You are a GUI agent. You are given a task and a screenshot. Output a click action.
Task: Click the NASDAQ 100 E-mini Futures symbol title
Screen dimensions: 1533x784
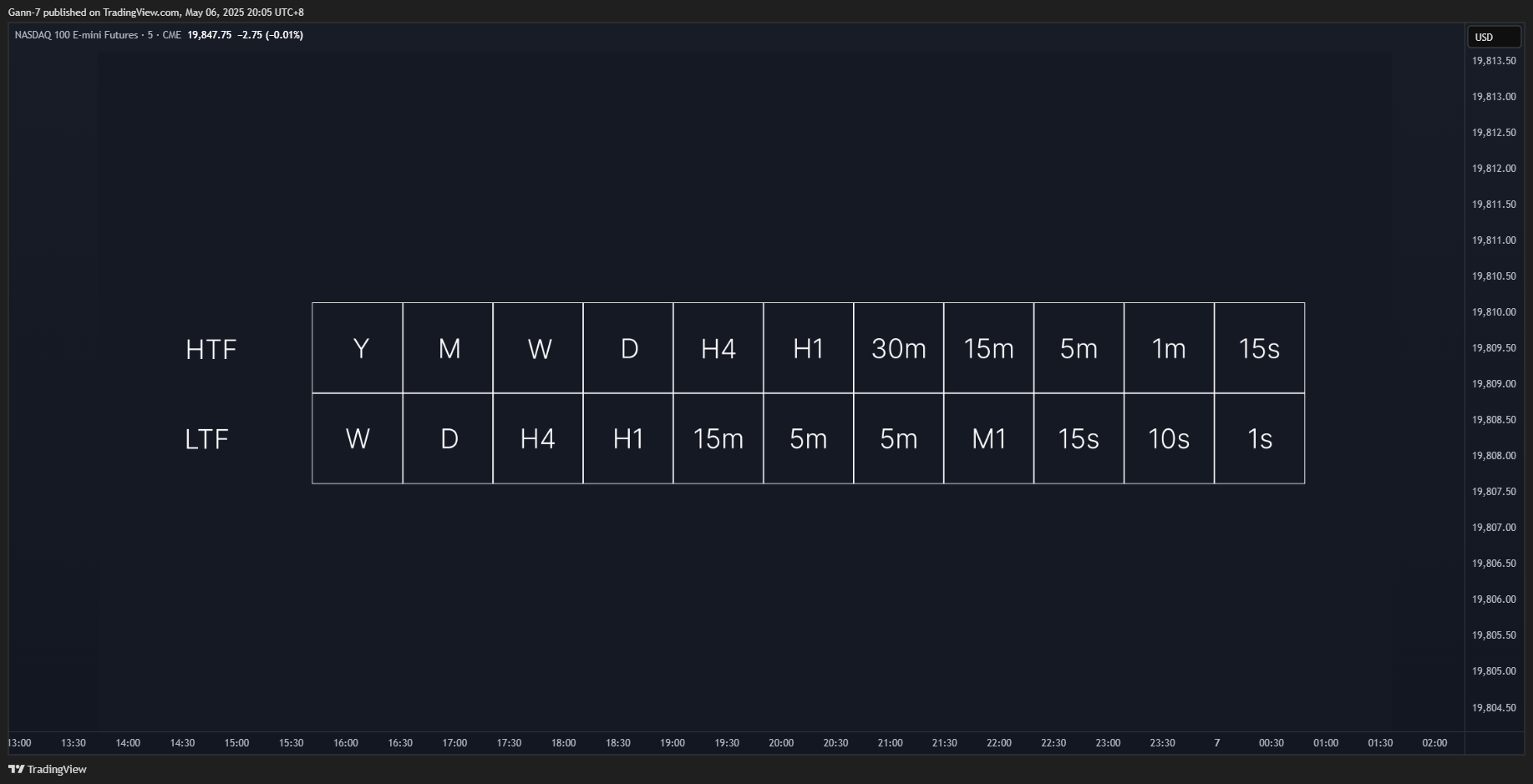coord(76,35)
